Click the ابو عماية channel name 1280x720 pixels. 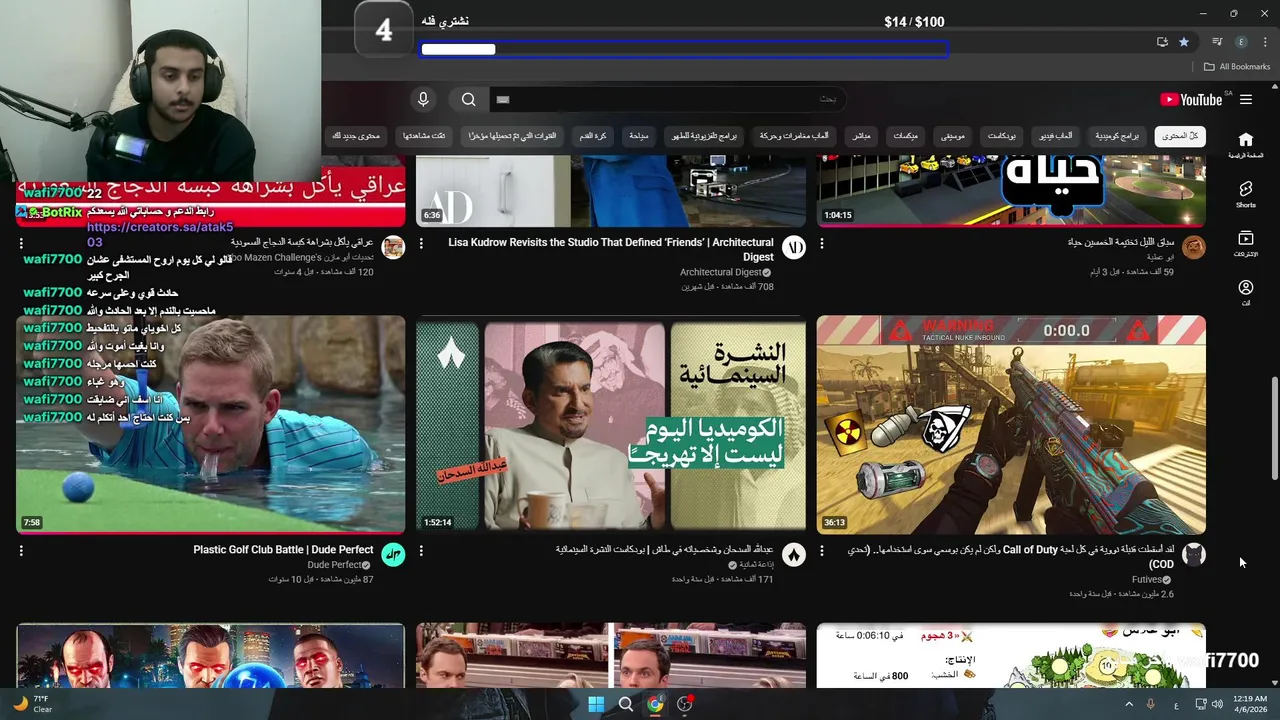coord(1161,257)
